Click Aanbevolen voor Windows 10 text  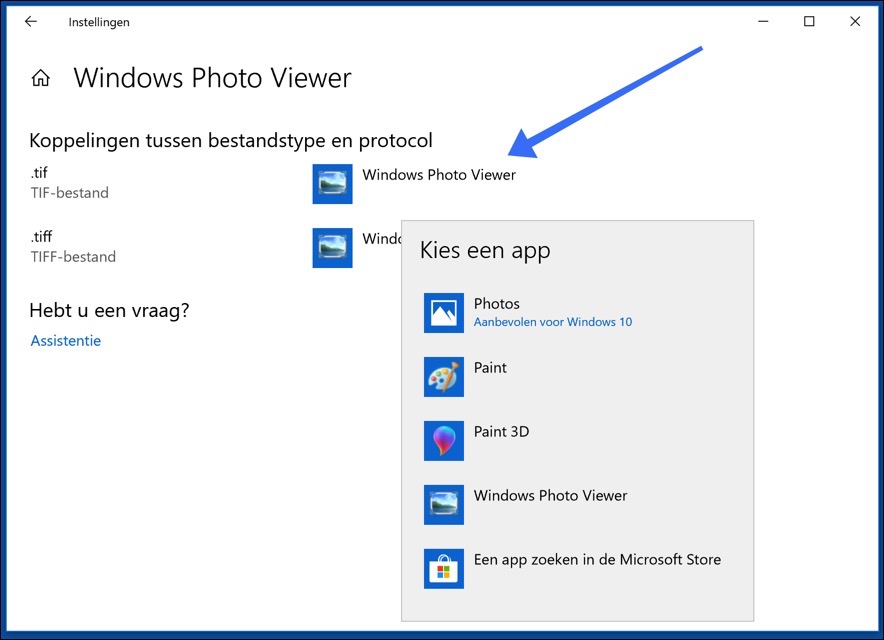click(x=552, y=322)
